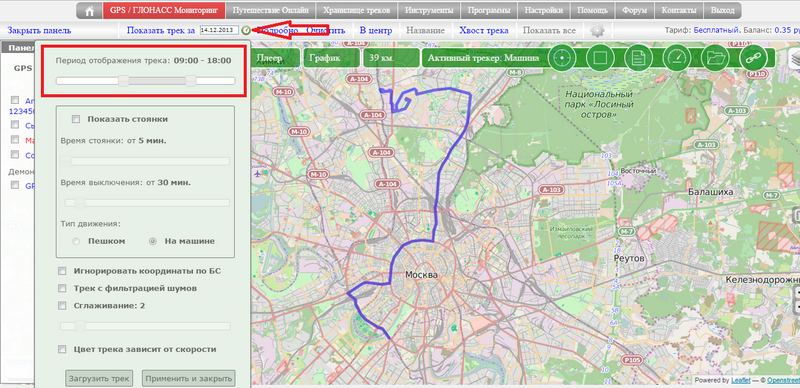This screenshot has height=388, width=800.
Task: Select the Пешком radio button
Action: click(x=76, y=241)
